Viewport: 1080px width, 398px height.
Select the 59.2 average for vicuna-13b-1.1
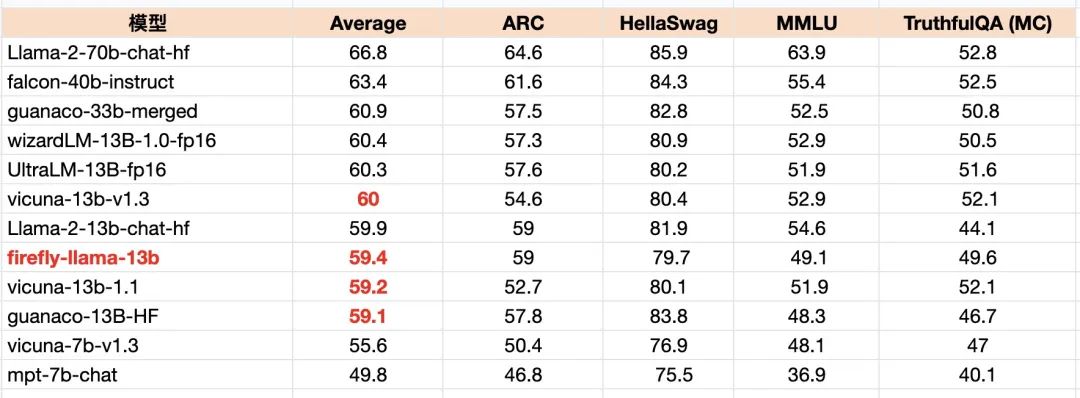(368, 286)
